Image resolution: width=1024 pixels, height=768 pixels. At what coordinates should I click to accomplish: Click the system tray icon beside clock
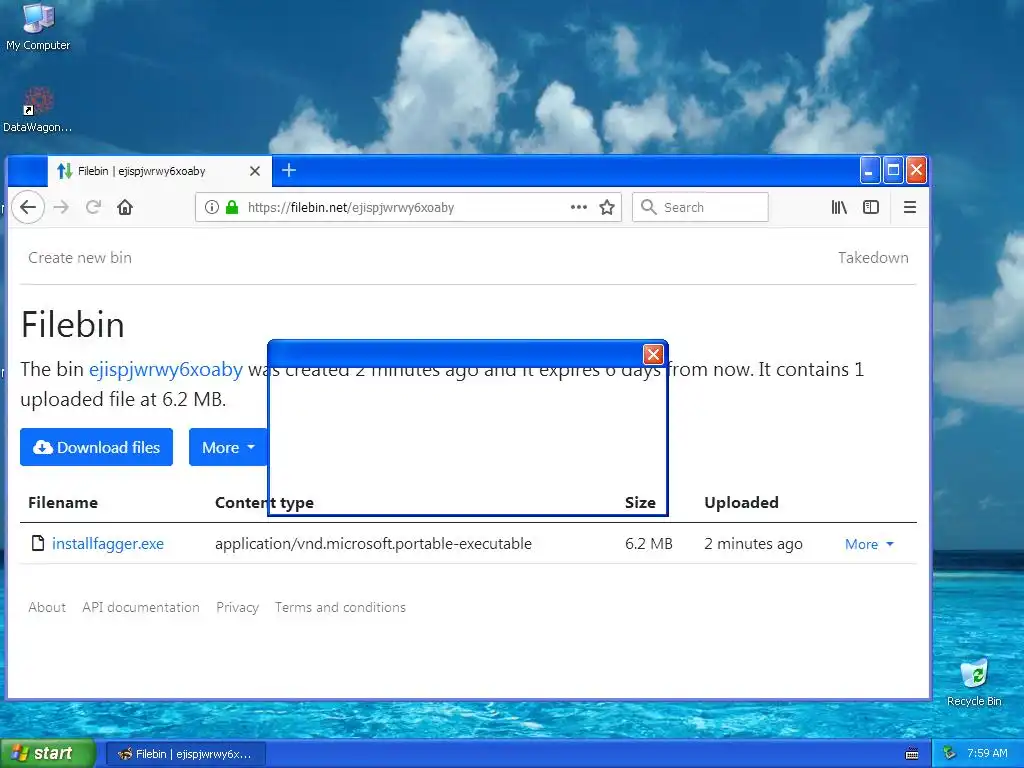point(950,754)
